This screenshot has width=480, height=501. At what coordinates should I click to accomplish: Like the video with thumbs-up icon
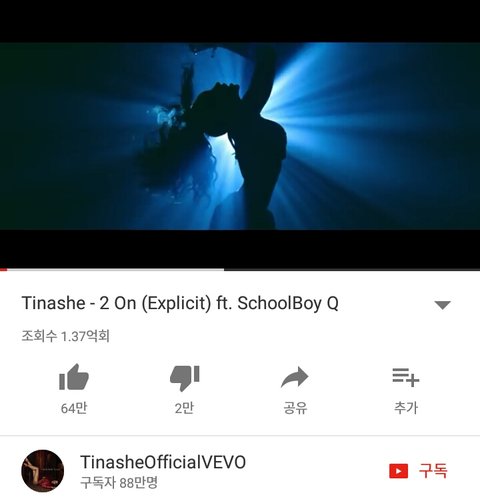pos(74,377)
